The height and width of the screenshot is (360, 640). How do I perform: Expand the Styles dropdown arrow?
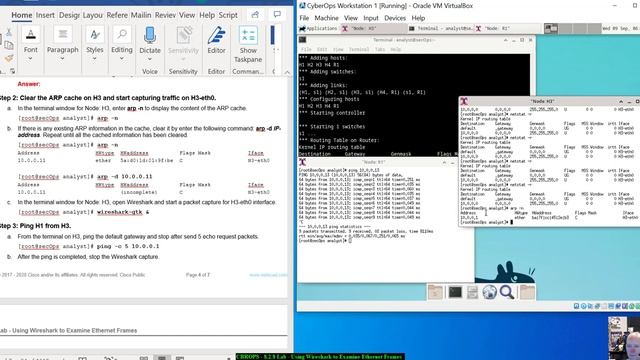(95, 59)
